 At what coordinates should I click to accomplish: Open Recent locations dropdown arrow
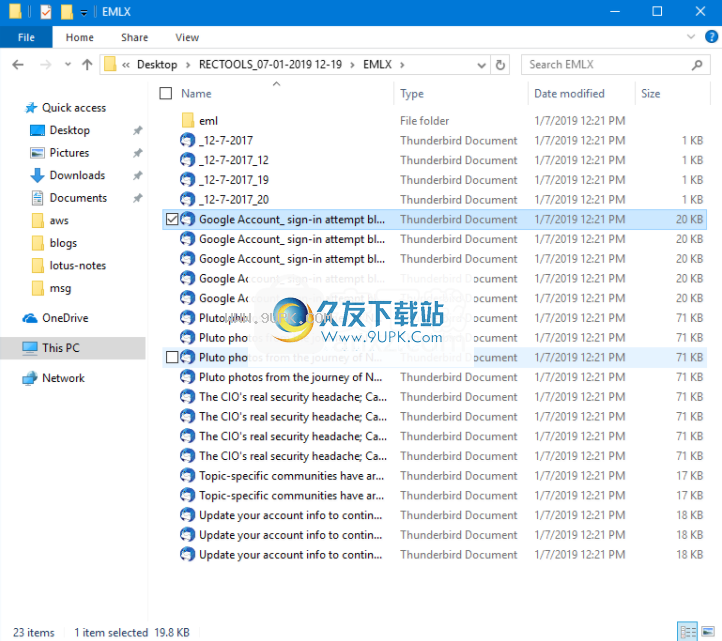tap(68, 64)
